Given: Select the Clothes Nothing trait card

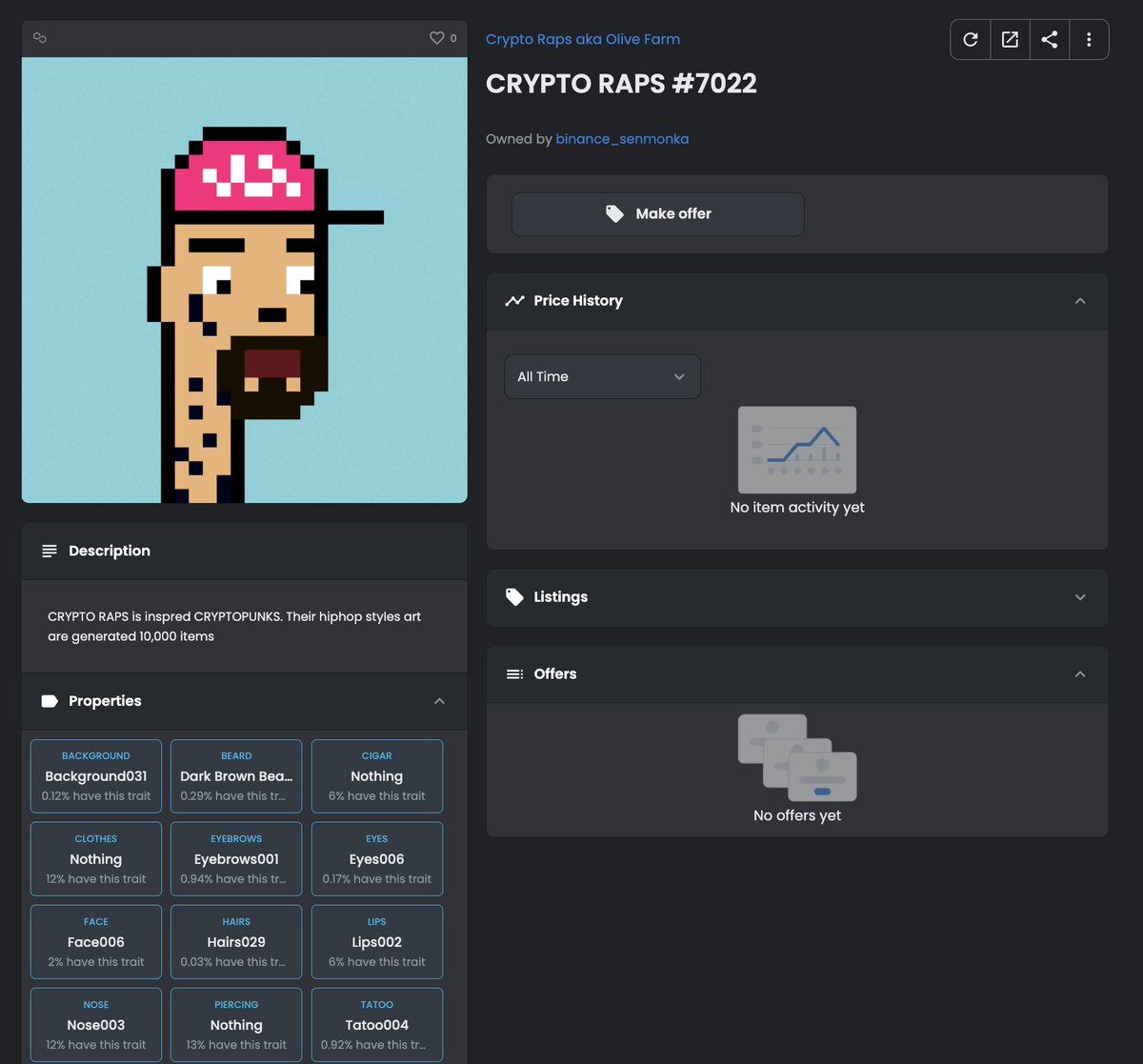Looking at the screenshot, I should (x=96, y=859).
